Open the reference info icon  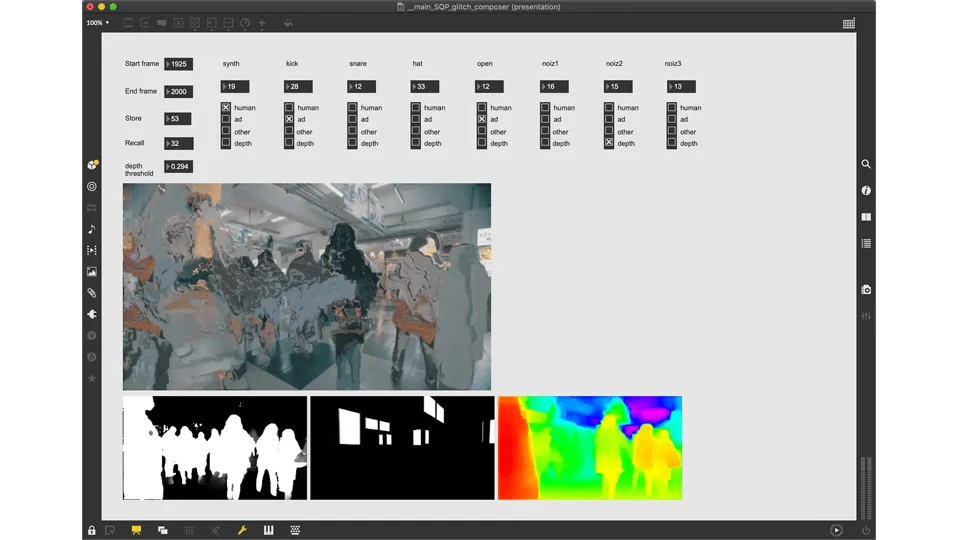[866, 190]
